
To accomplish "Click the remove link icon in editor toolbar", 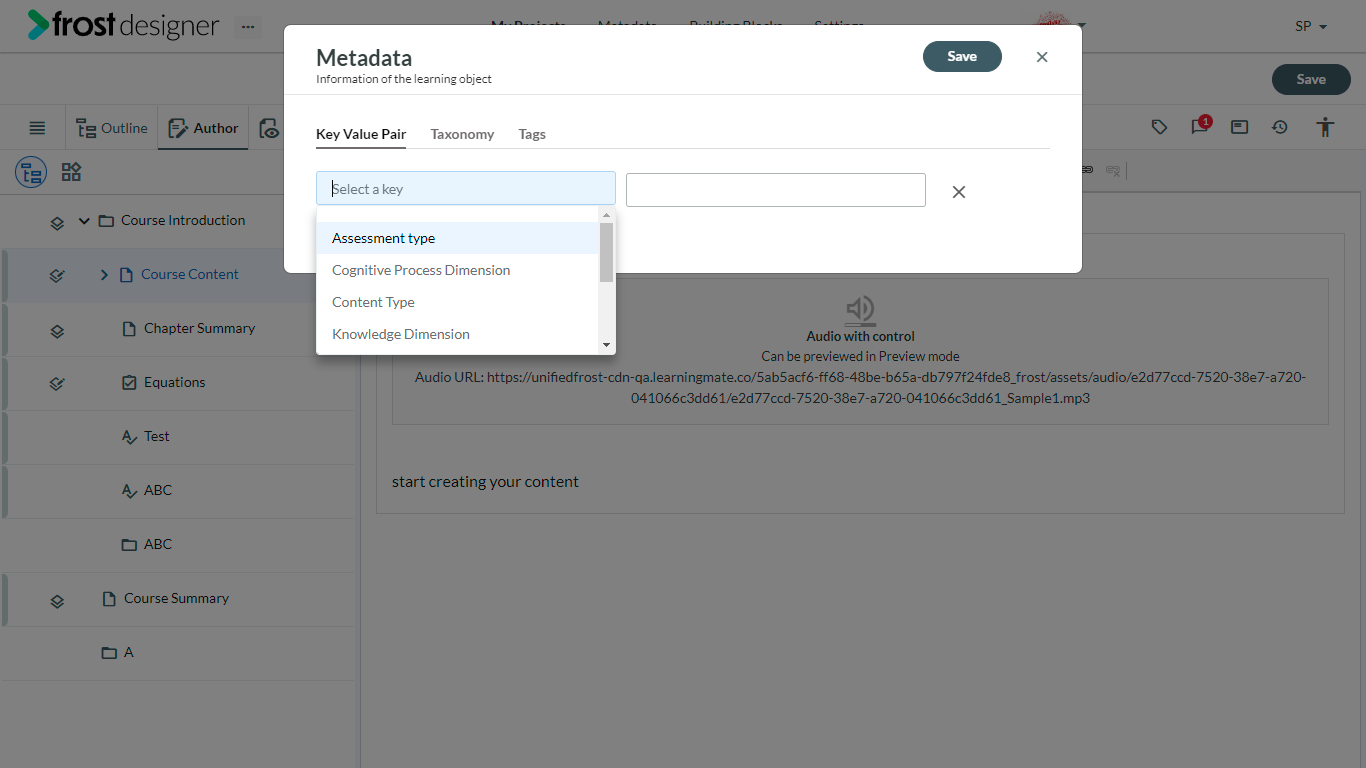I will [1112, 171].
